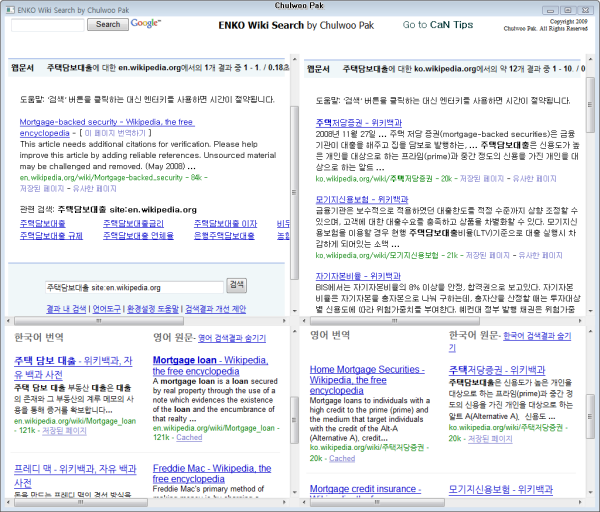Image resolution: width=600 pixels, height=512 pixels.
Task: Open Home Mortgage Securities - Wikipedia result
Action: tap(367, 380)
